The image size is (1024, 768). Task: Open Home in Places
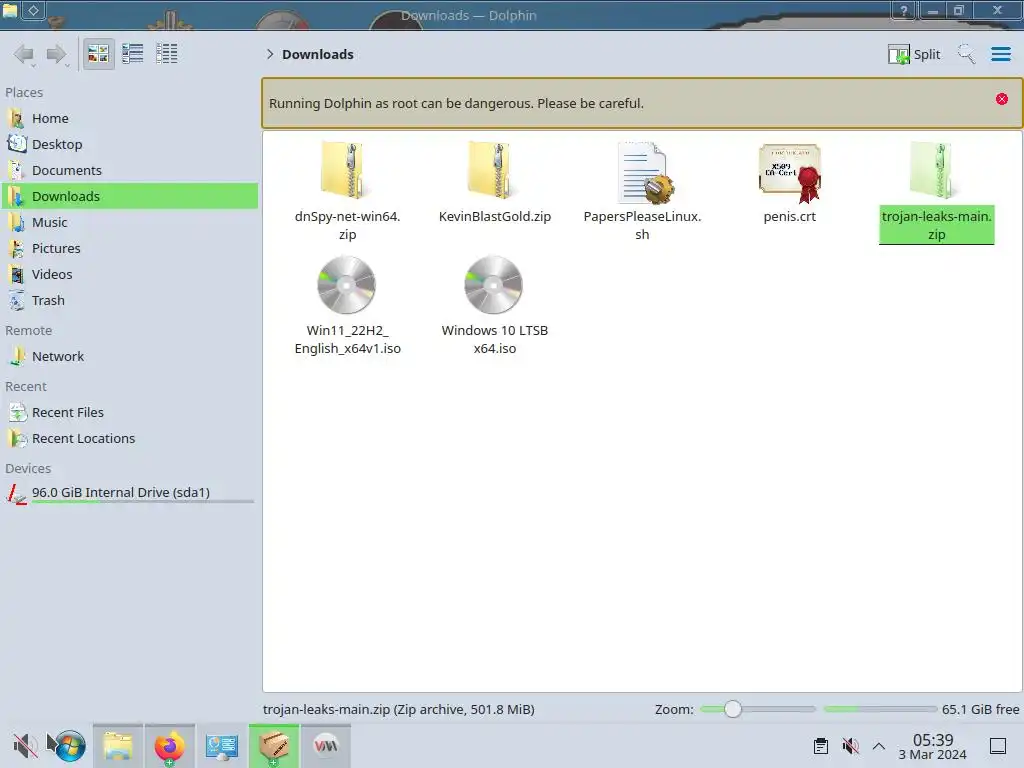pyautogui.click(x=129, y=118)
